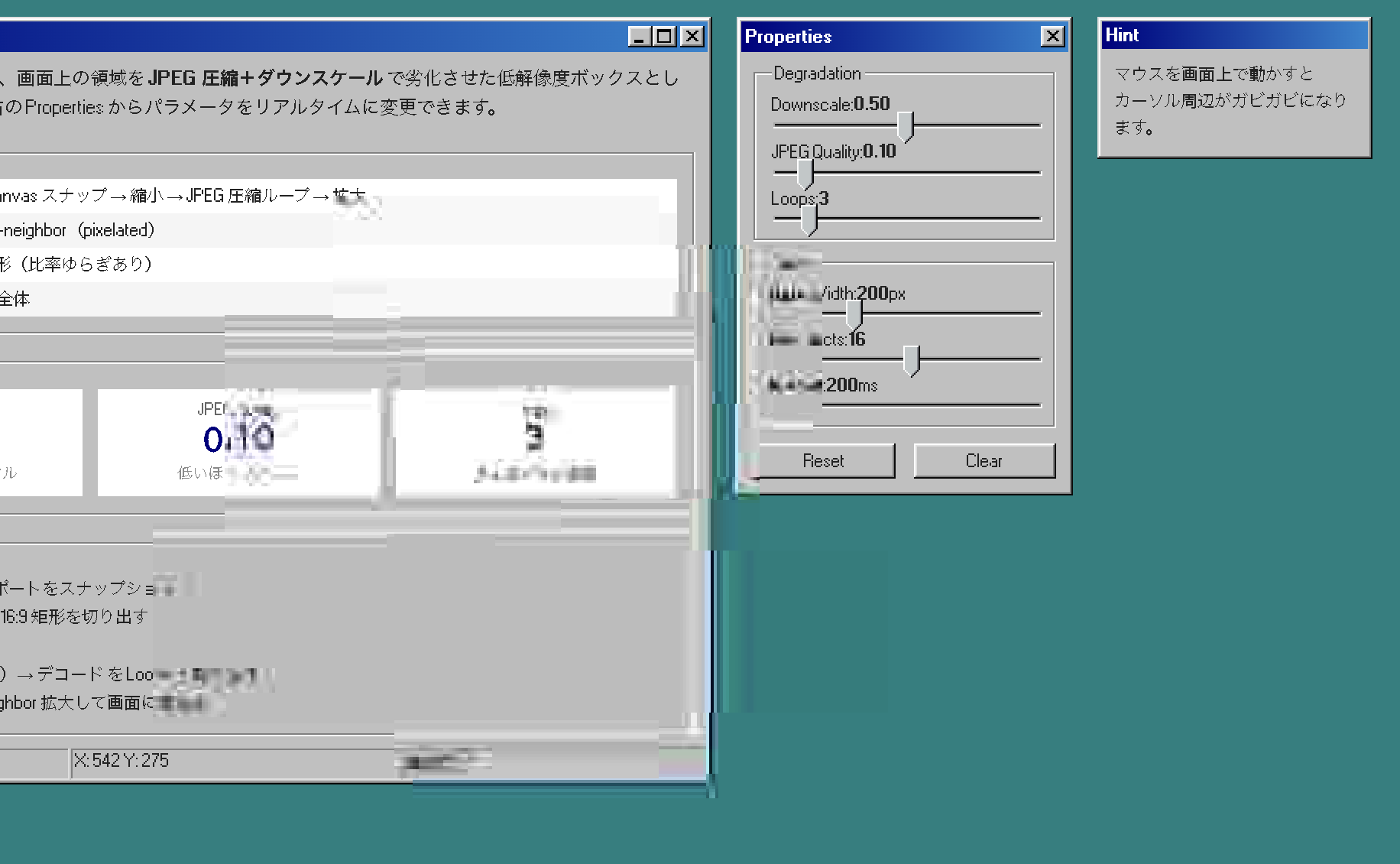
Task: Click the Hint text "マウスを画面上で動かすと"
Action: (1214, 74)
